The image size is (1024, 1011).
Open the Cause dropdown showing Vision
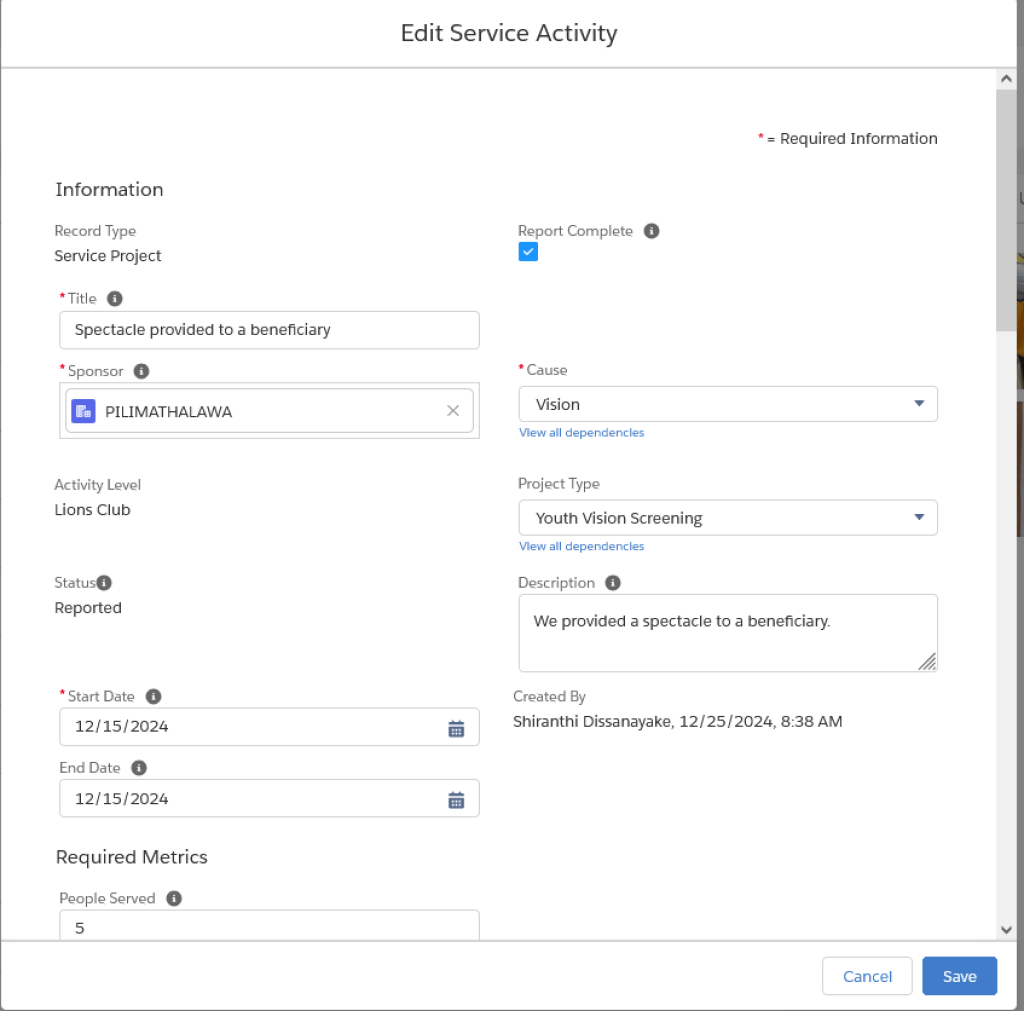728,404
